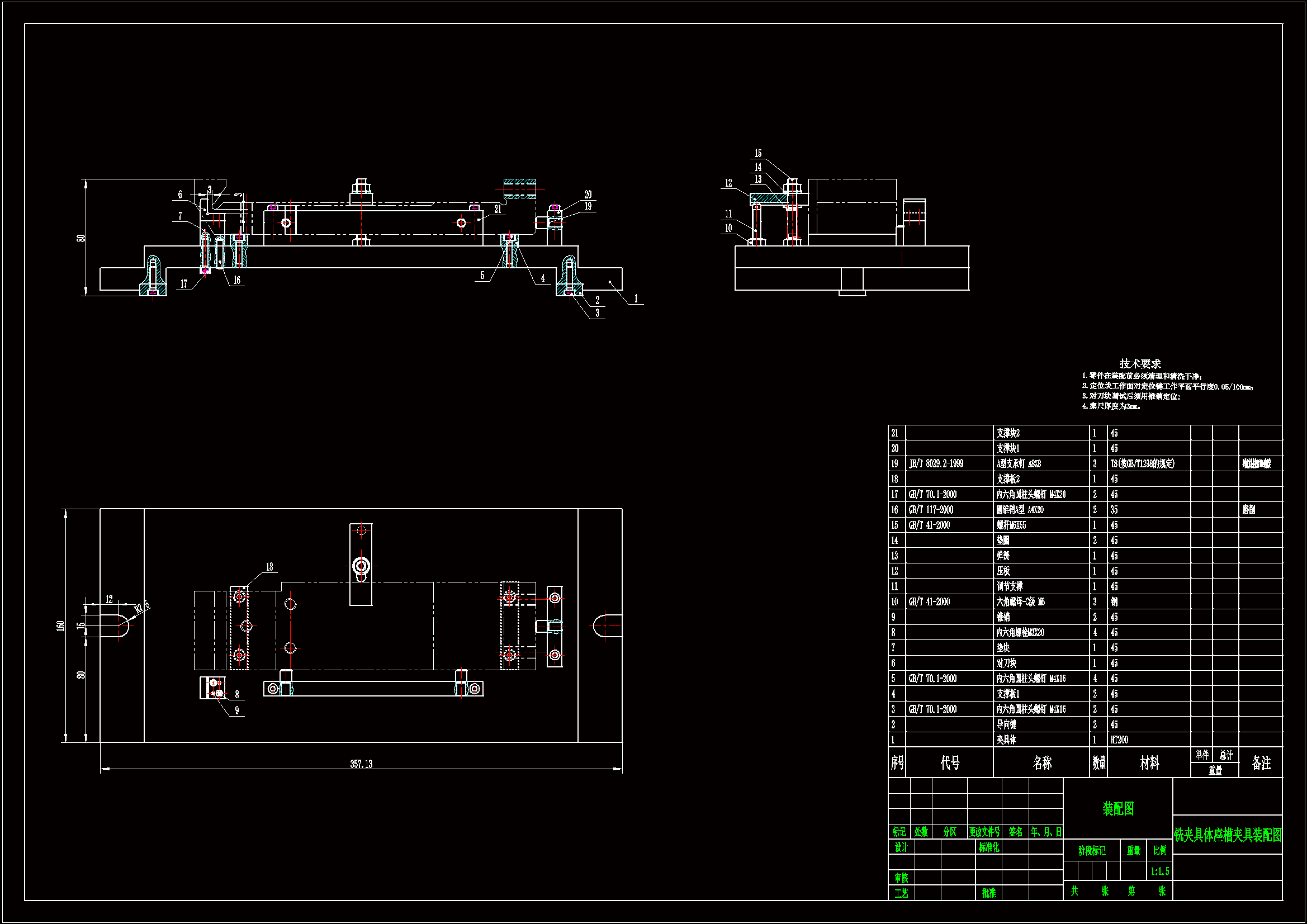1307x924 pixels.
Task: Select the 夹具体 part name cell
Action: click(1006, 740)
